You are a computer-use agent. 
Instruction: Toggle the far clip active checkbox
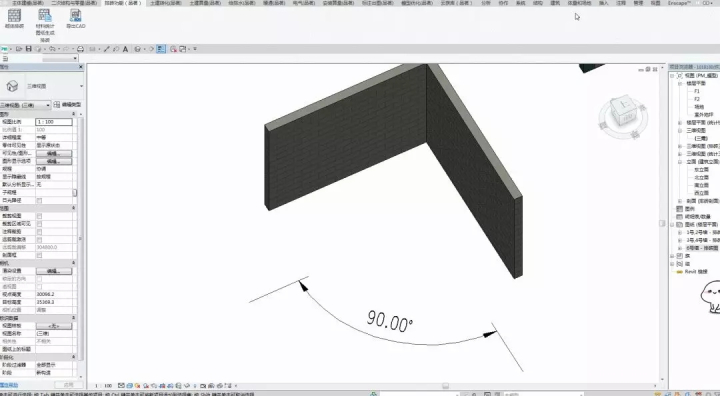tap(39, 239)
